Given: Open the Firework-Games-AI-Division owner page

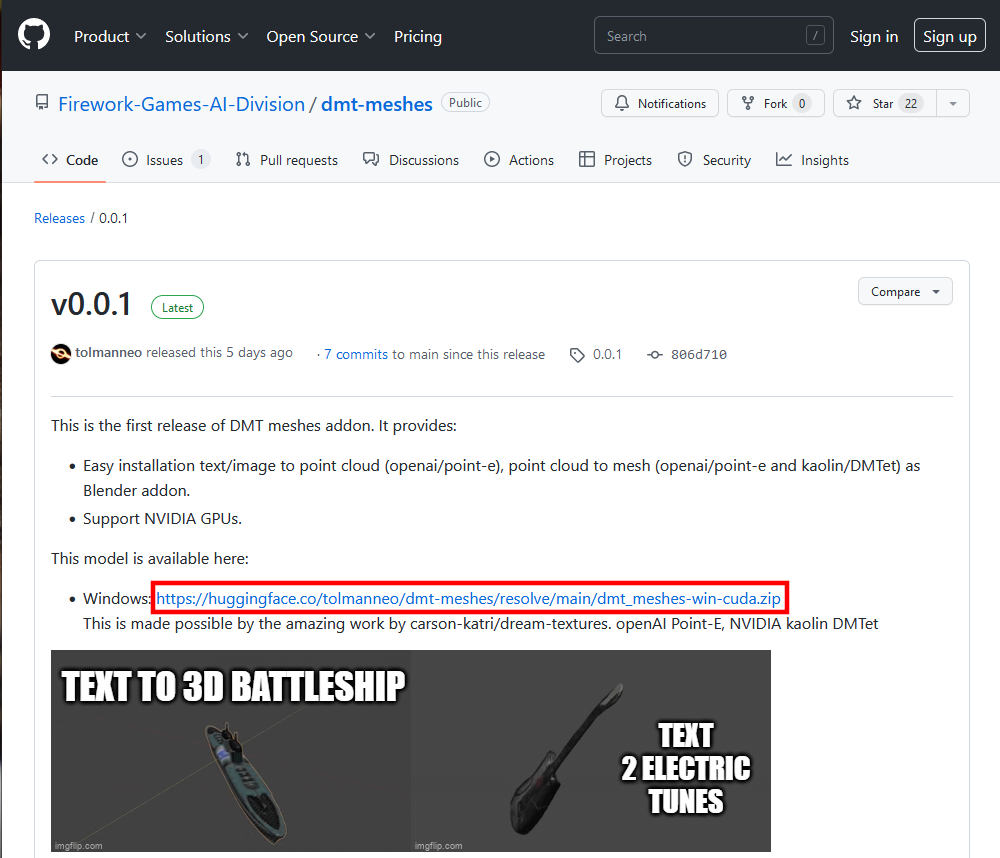Looking at the screenshot, I should [x=182, y=104].
